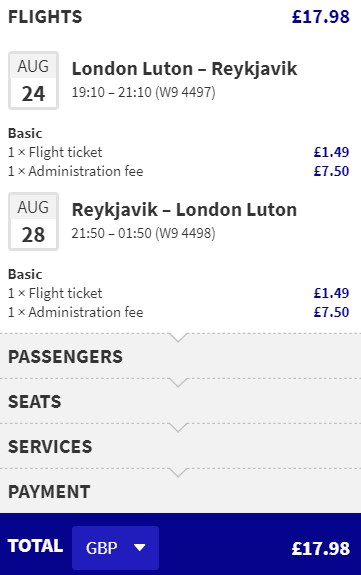Viewport: 361px width, 575px height.
Task: Open the PAYMENT section
Action: (180, 491)
